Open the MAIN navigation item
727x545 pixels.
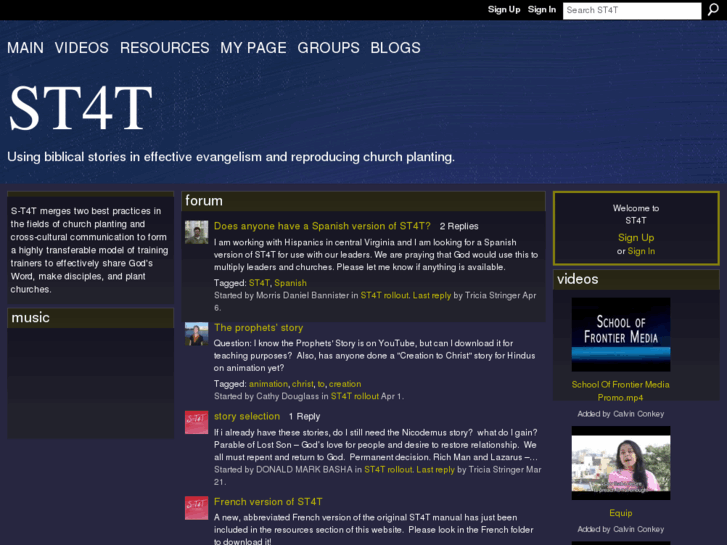pyautogui.click(x=26, y=48)
